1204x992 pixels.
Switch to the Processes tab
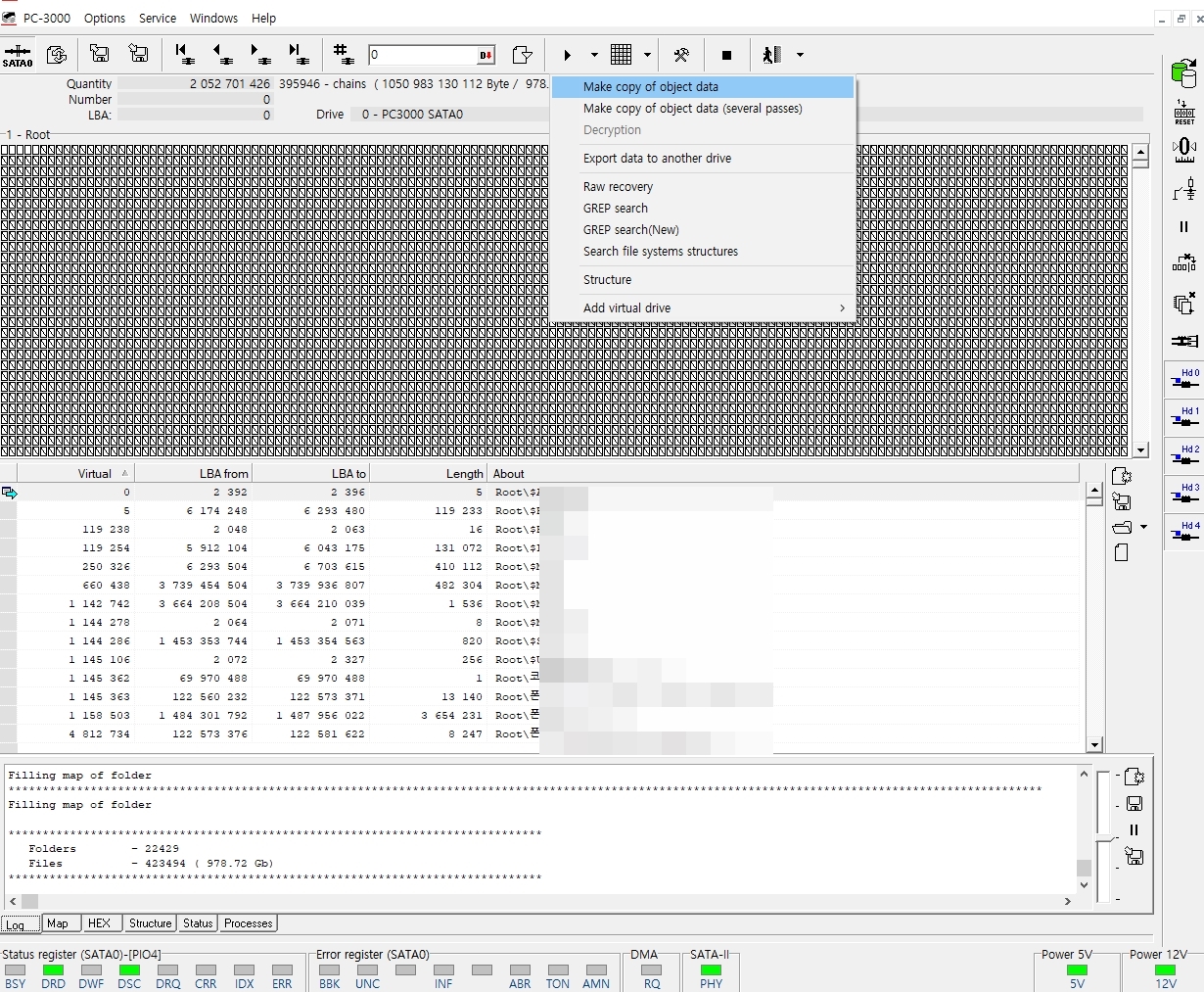[249, 923]
